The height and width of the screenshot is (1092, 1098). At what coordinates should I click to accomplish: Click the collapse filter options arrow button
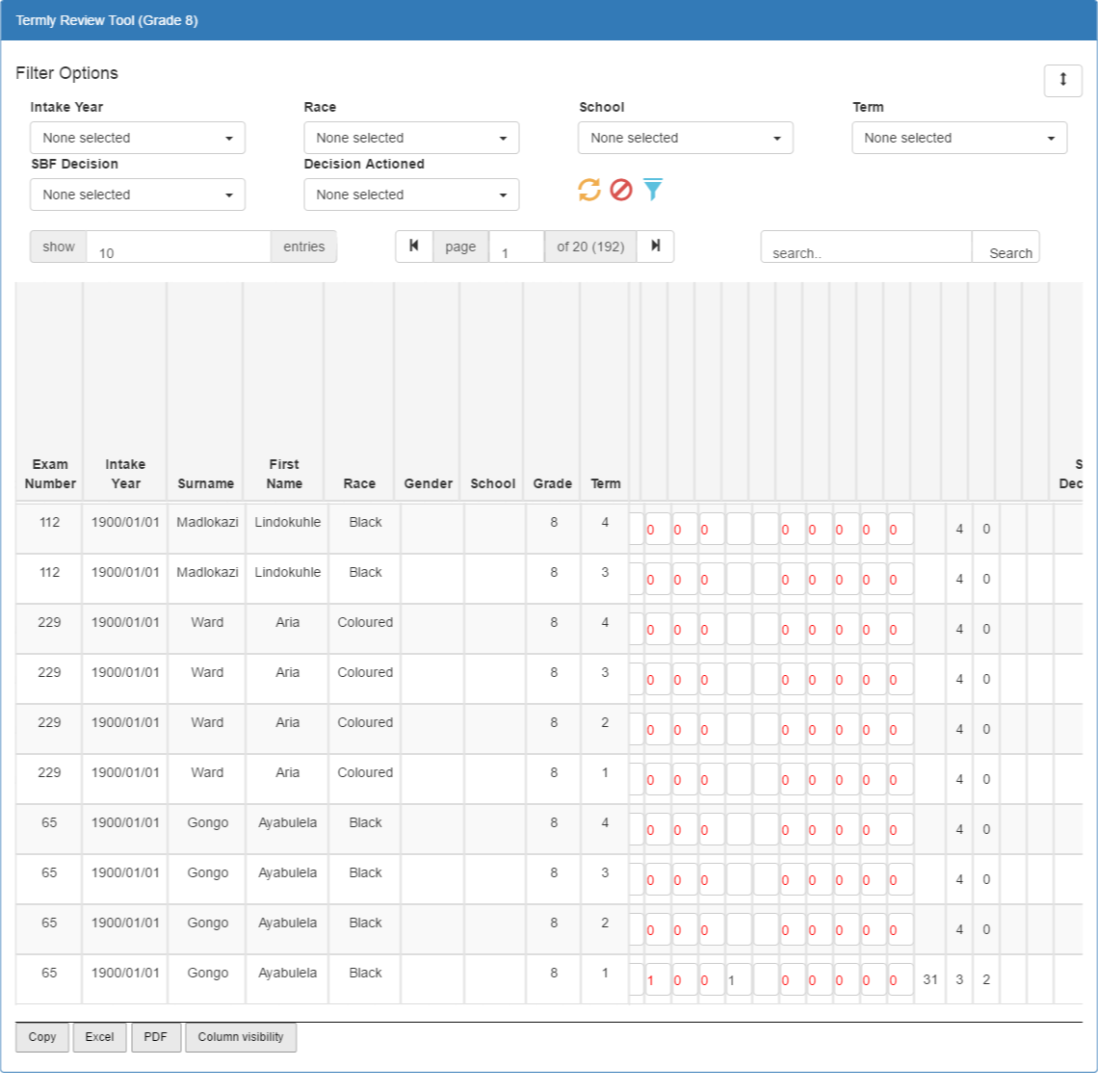point(1063,81)
